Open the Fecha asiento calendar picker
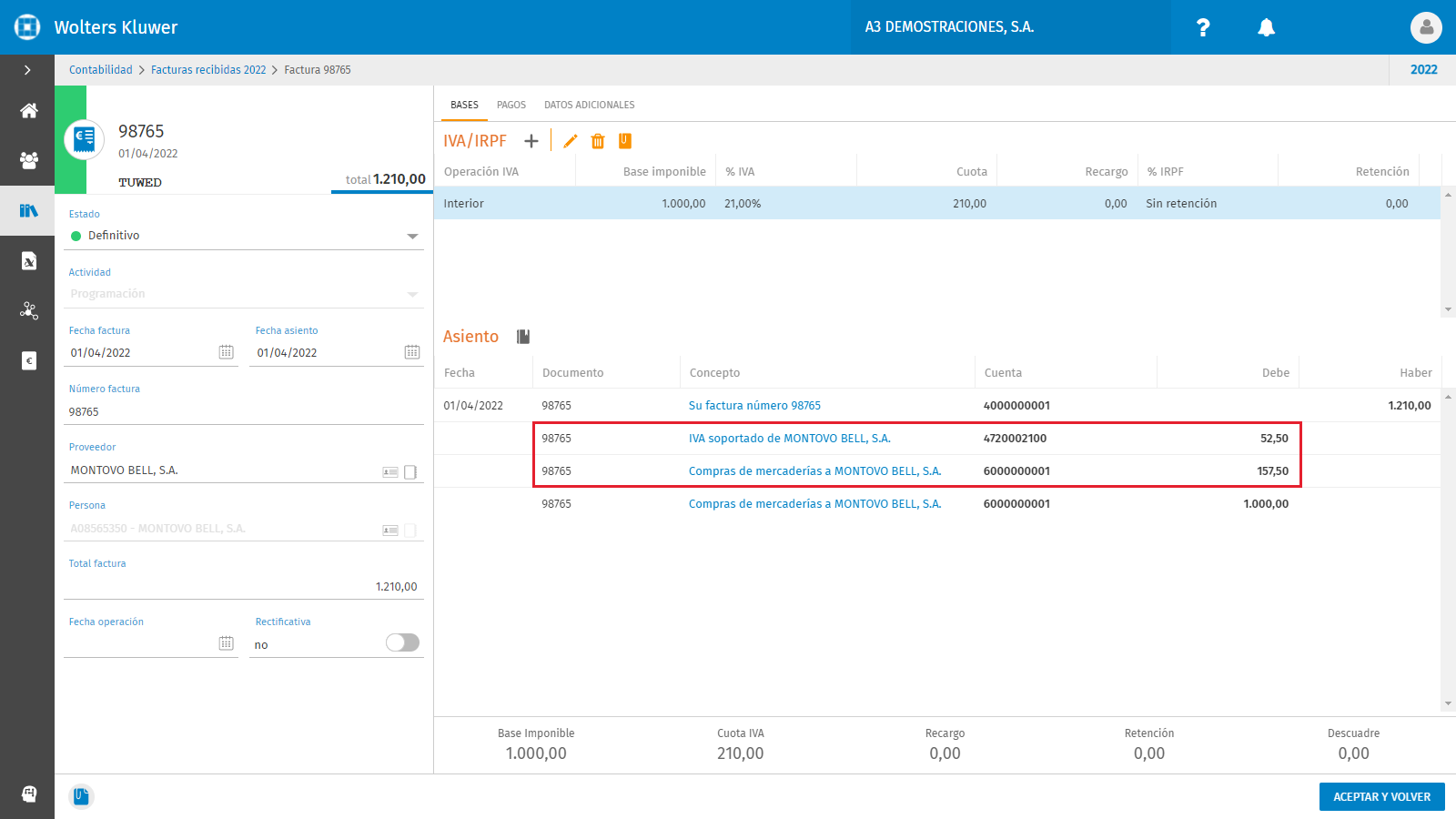 [412, 352]
